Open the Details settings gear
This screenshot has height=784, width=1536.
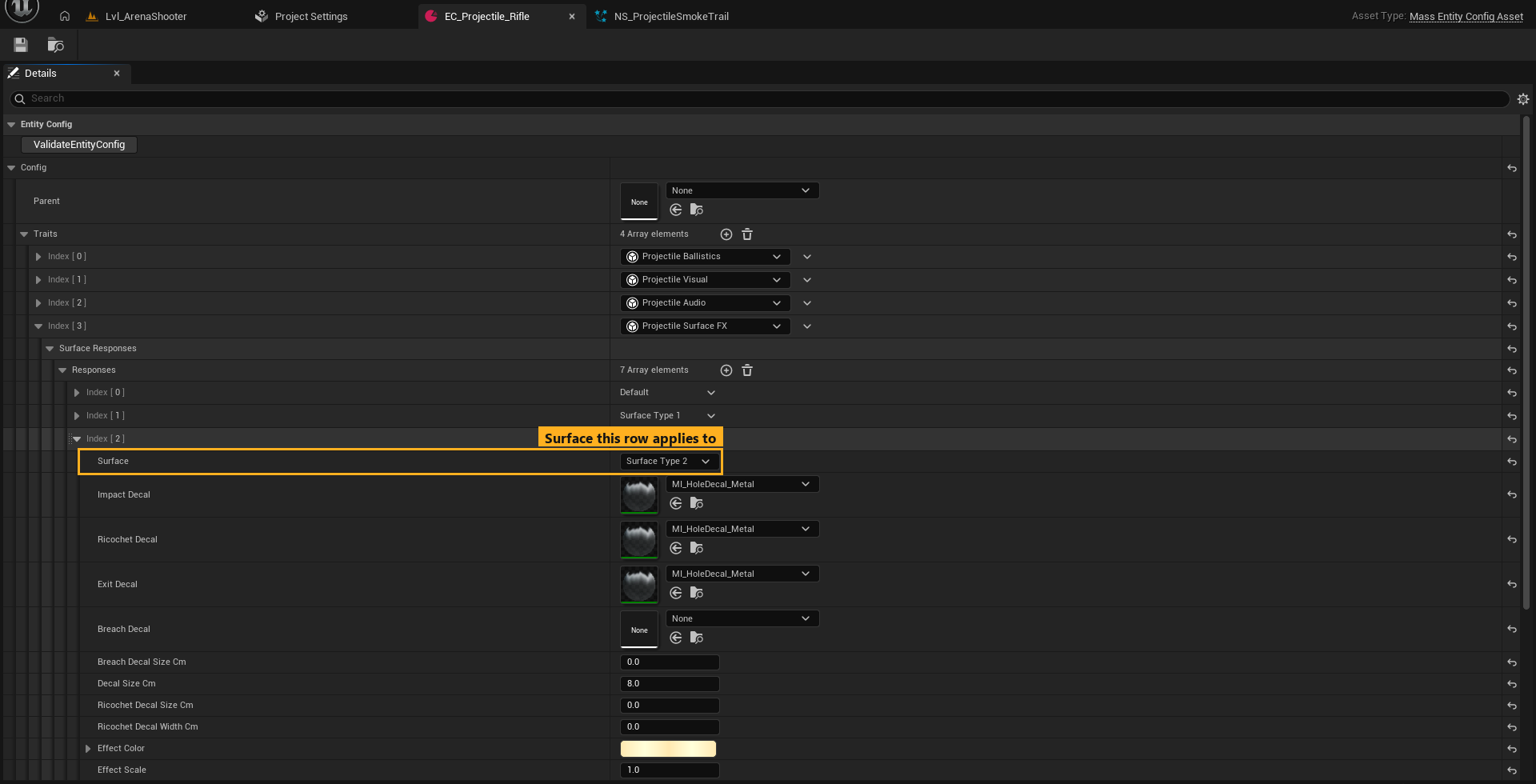(1523, 99)
